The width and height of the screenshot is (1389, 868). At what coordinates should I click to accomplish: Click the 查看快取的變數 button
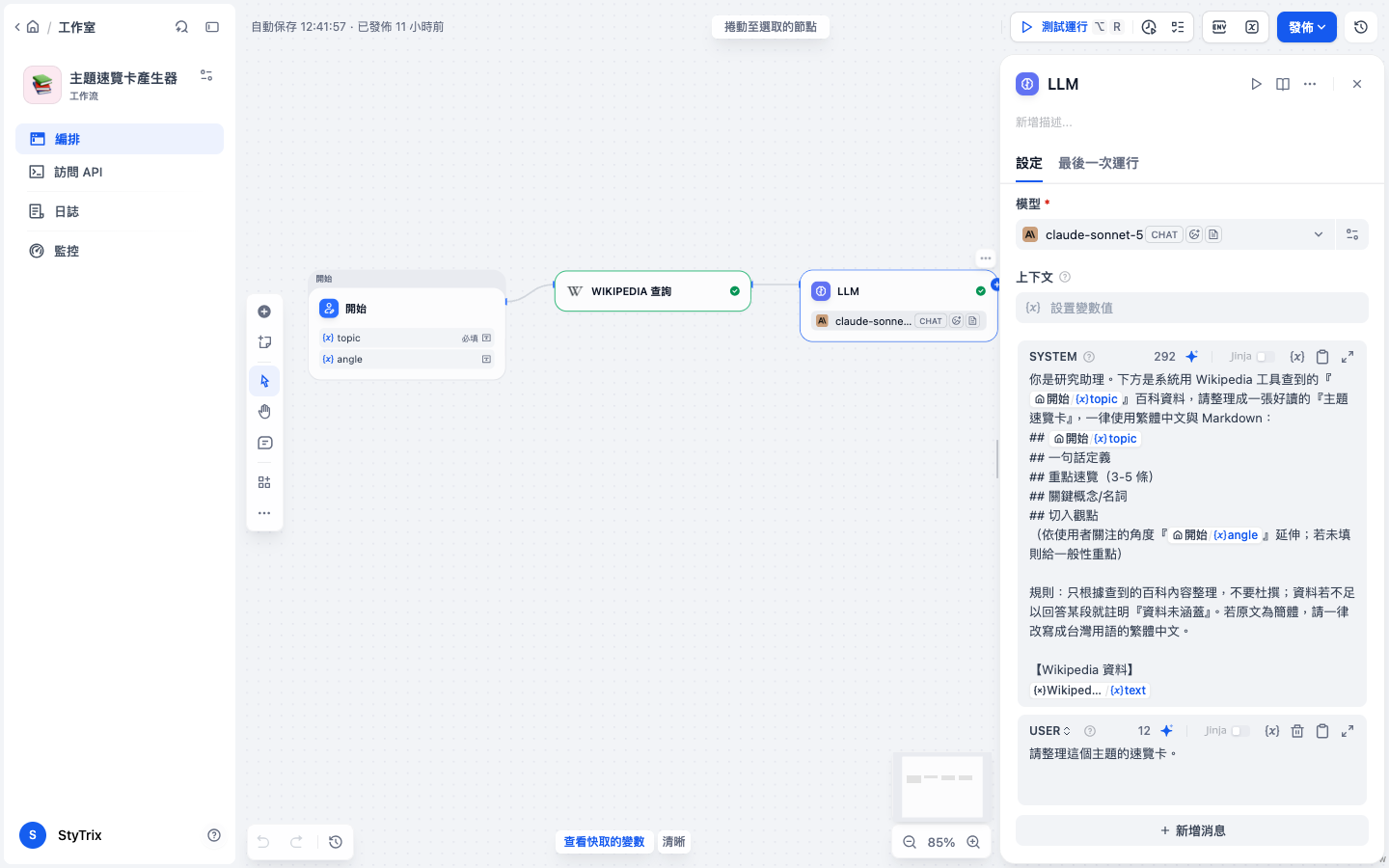click(604, 842)
